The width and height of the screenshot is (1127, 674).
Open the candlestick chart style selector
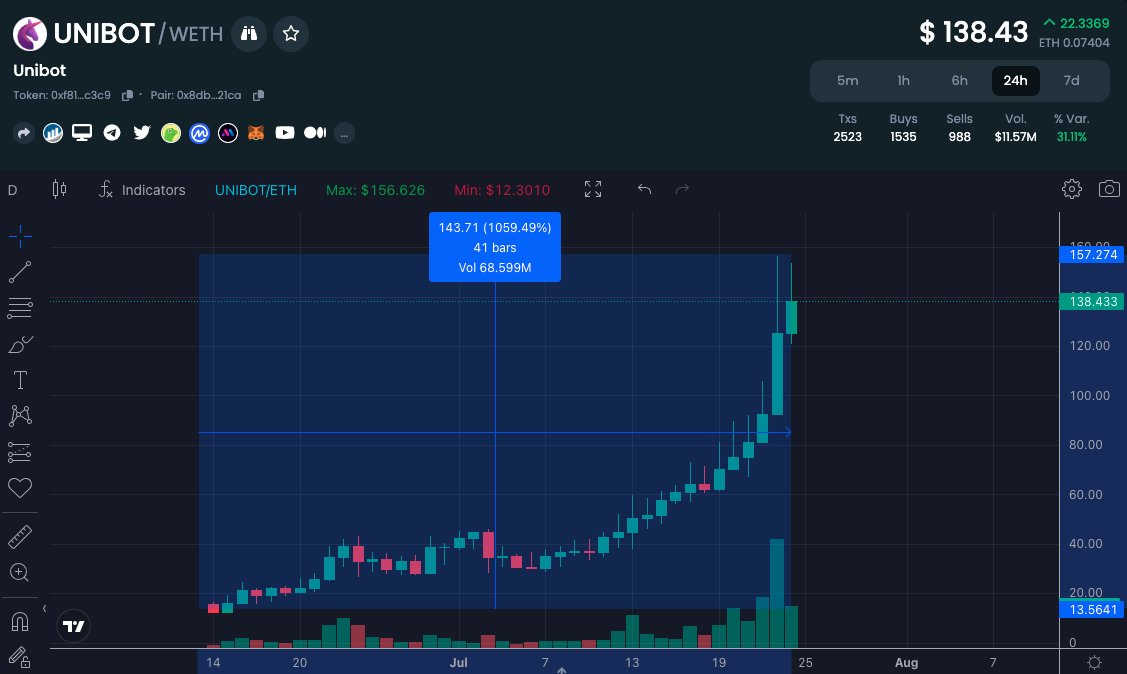click(x=60, y=189)
